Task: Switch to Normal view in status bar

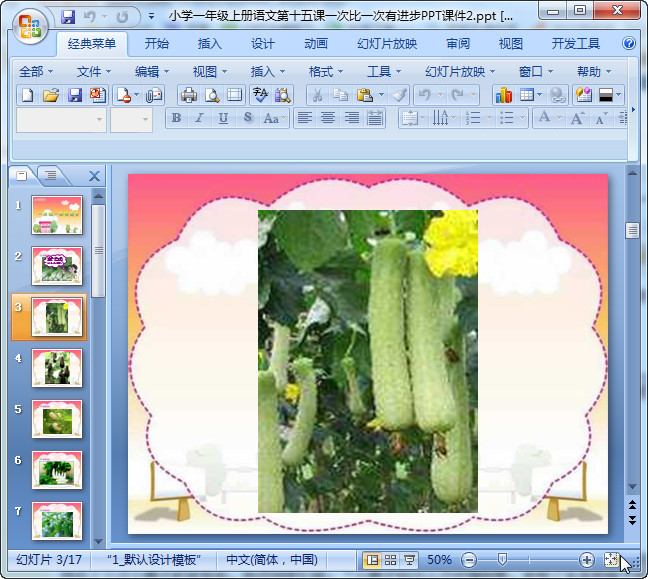Action: 372,560
